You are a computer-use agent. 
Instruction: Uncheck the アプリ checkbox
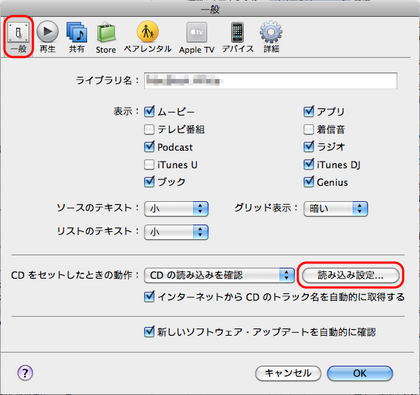pos(309,111)
